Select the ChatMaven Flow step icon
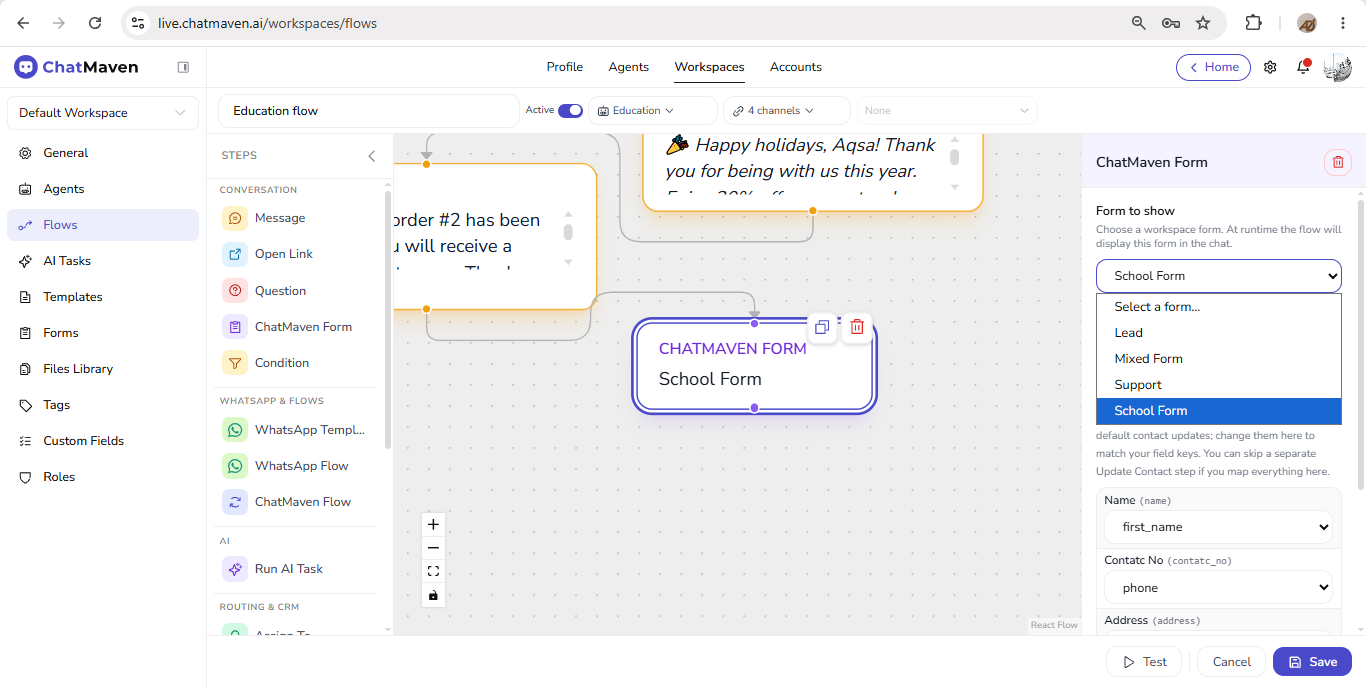Image resolution: width=1366 pixels, height=687 pixels. (235, 502)
